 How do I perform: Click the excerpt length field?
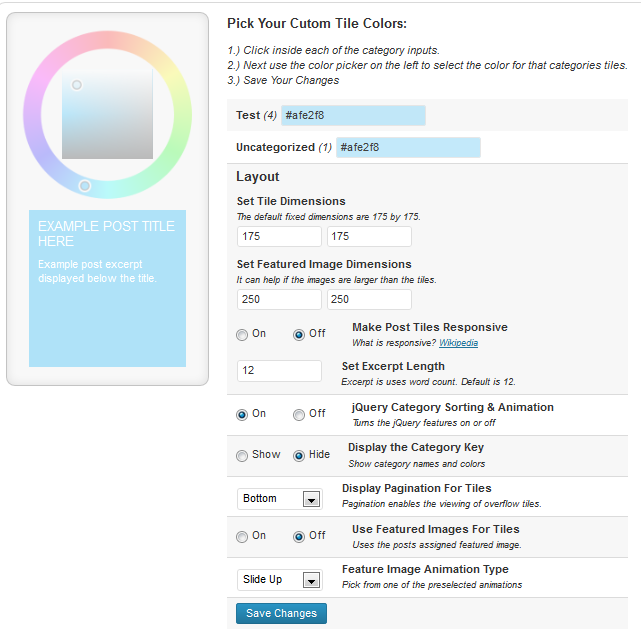[x=279, y=370]
